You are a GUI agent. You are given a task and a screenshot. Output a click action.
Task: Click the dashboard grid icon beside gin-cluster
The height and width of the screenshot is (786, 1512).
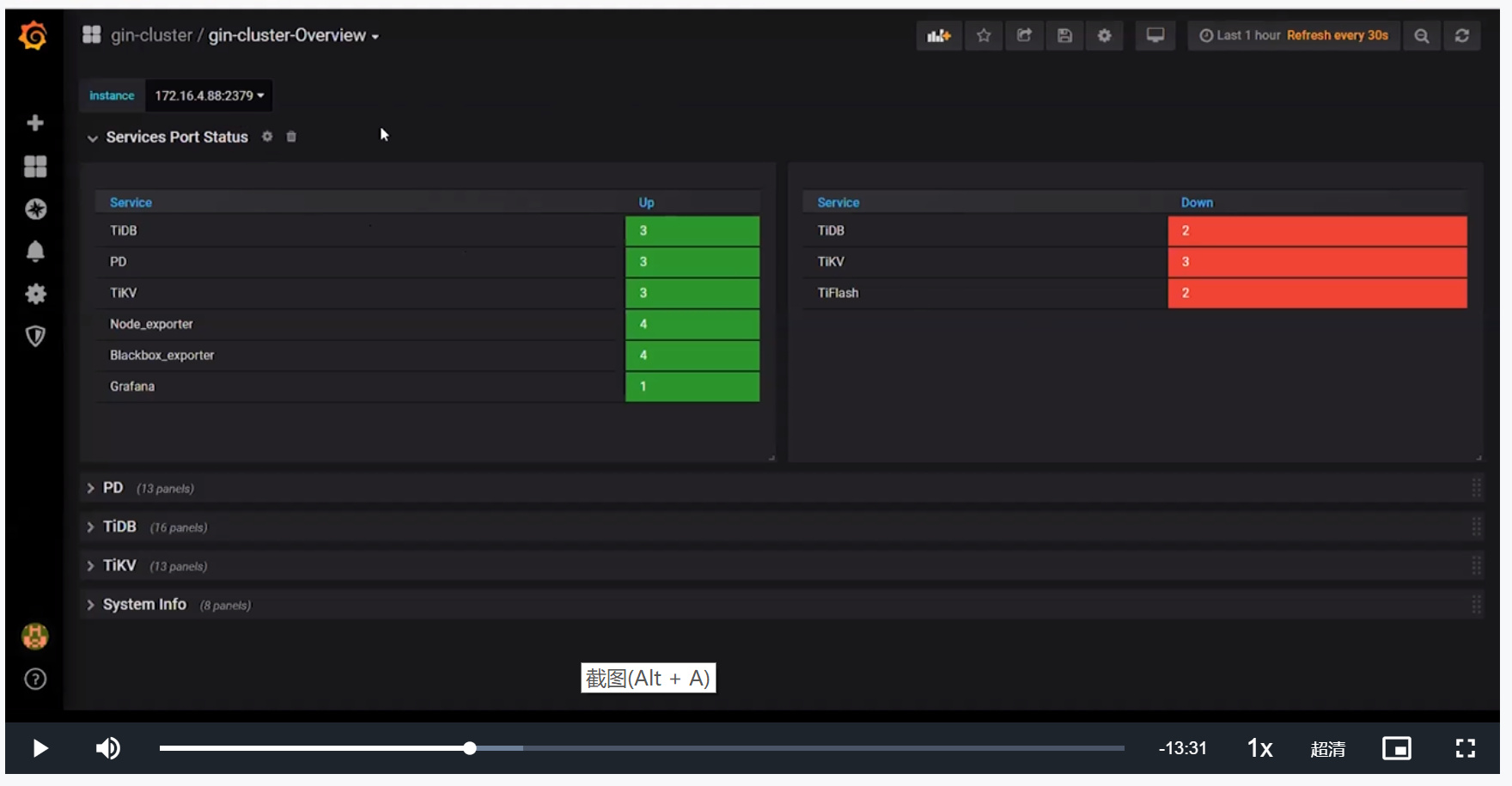[92, 34]
